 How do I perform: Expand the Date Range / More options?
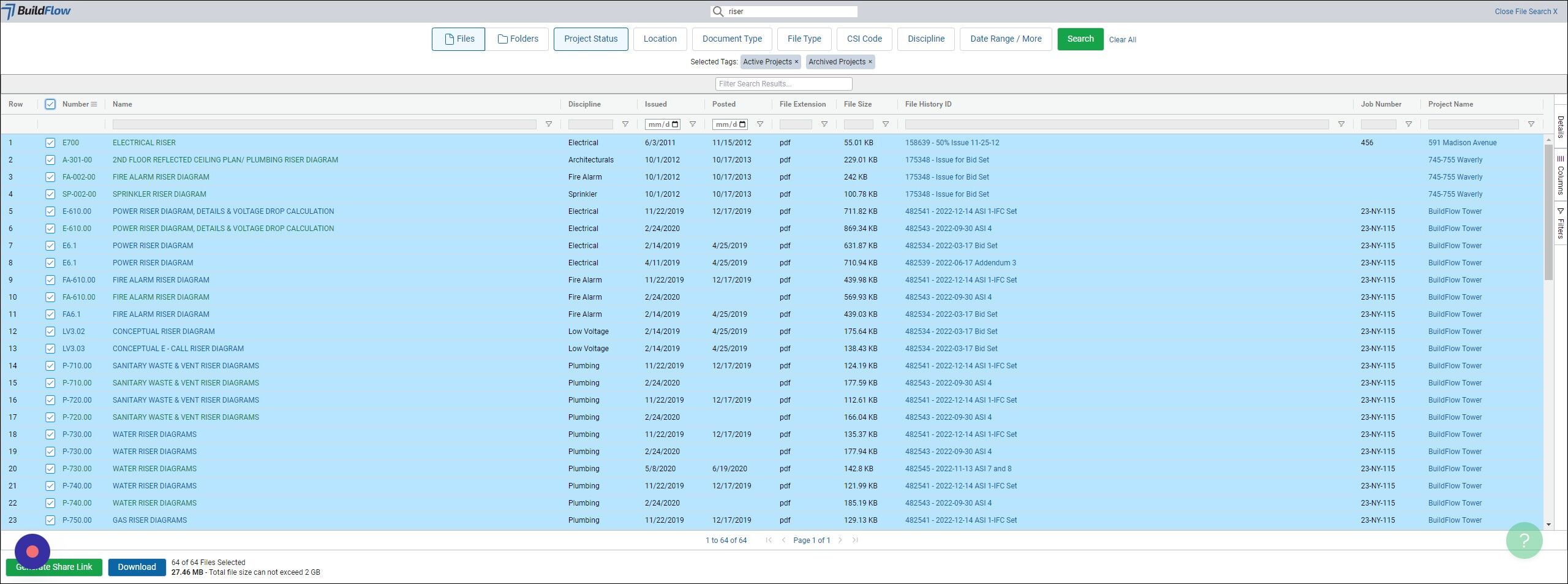pos(1005,39)
